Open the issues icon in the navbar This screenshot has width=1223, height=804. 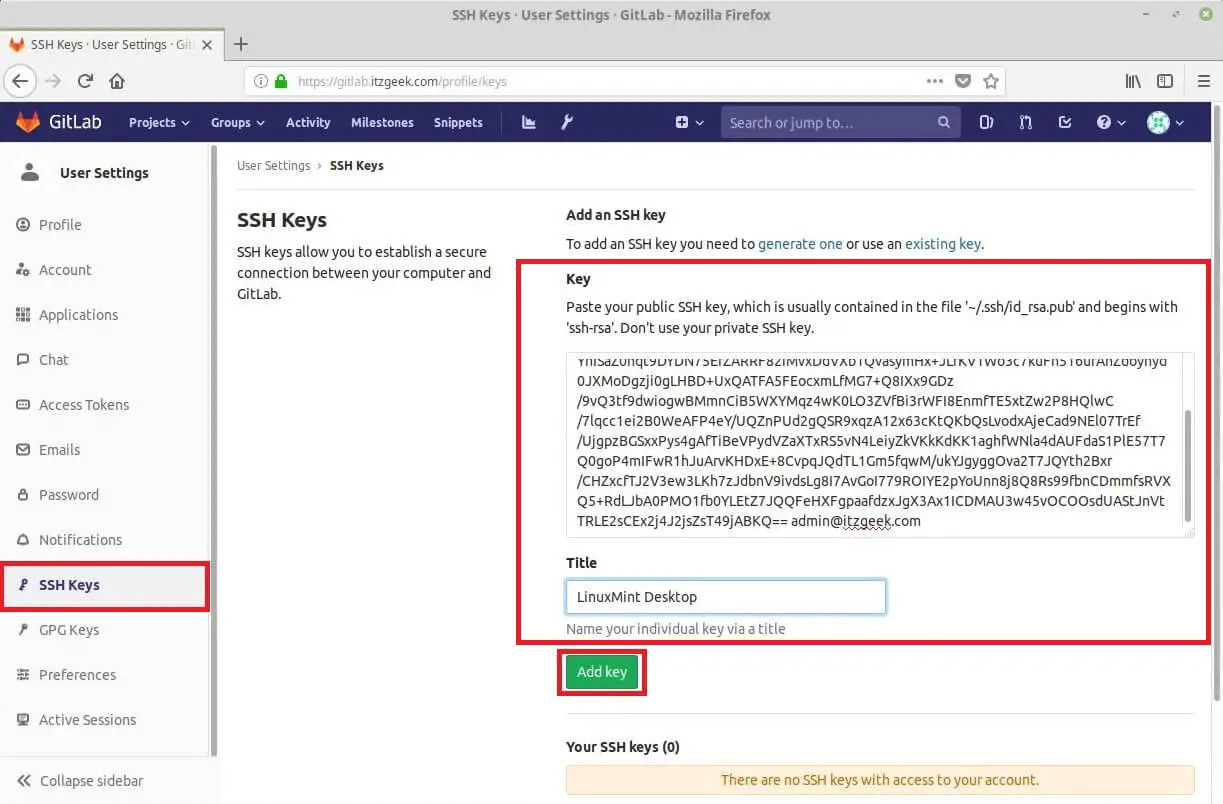[x=987, y=122]
